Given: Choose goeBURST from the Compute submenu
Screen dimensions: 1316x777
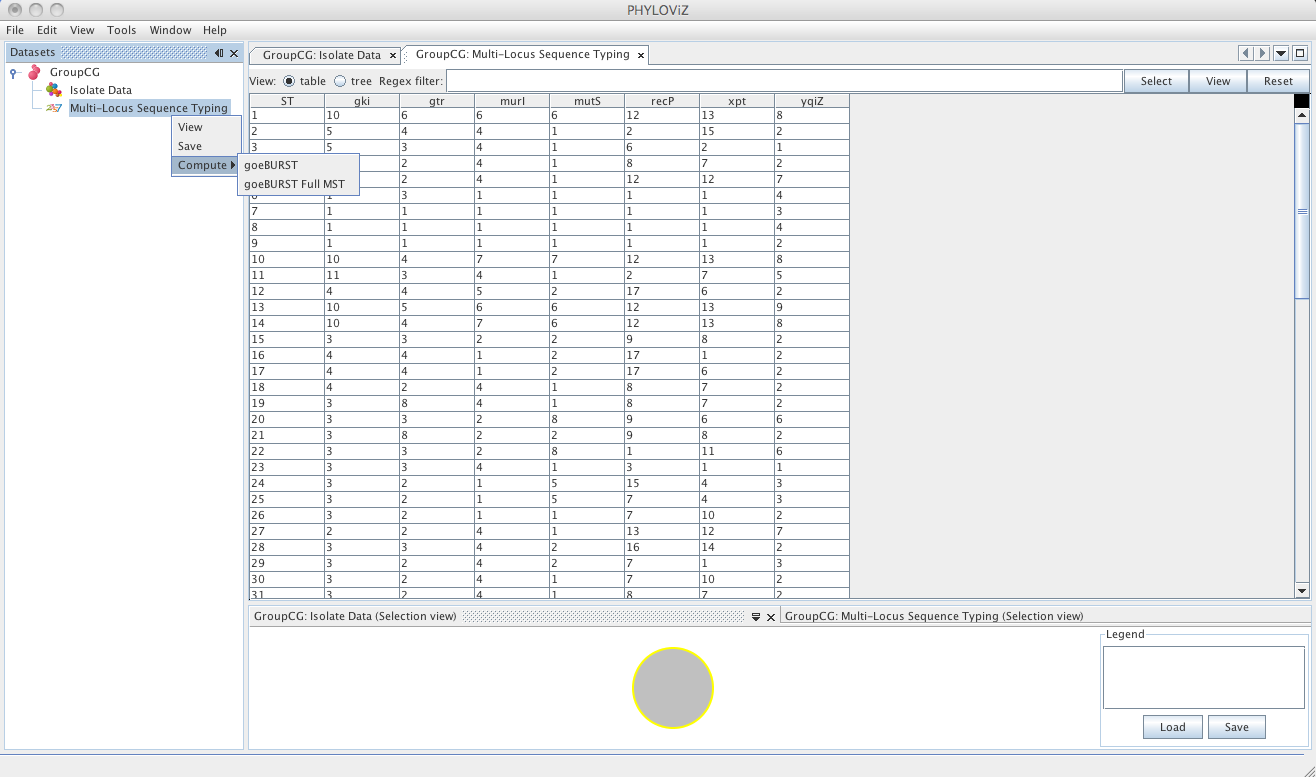Looking at the screenshot, I should [298, 165].
